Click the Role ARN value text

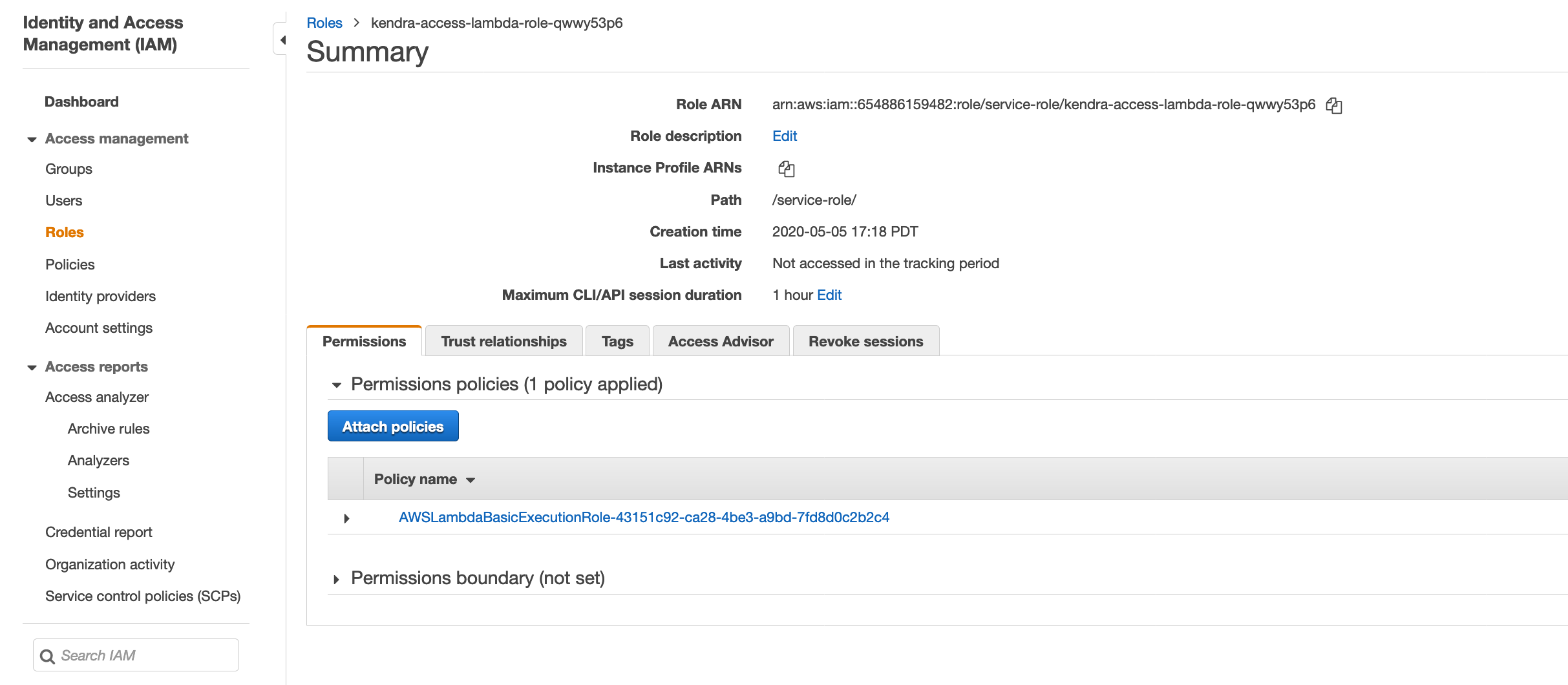[1044, 104]
